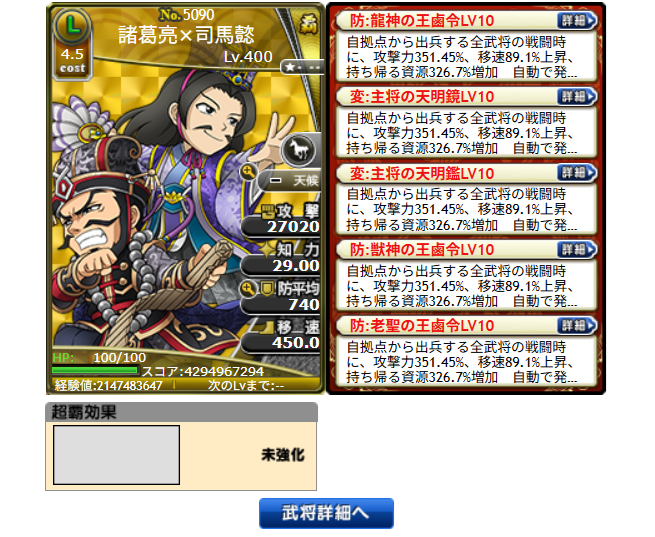Show 詳細 for 変:主将の天明鑑LV10
Screen dimensions: 655x537
tap(576, 173)
